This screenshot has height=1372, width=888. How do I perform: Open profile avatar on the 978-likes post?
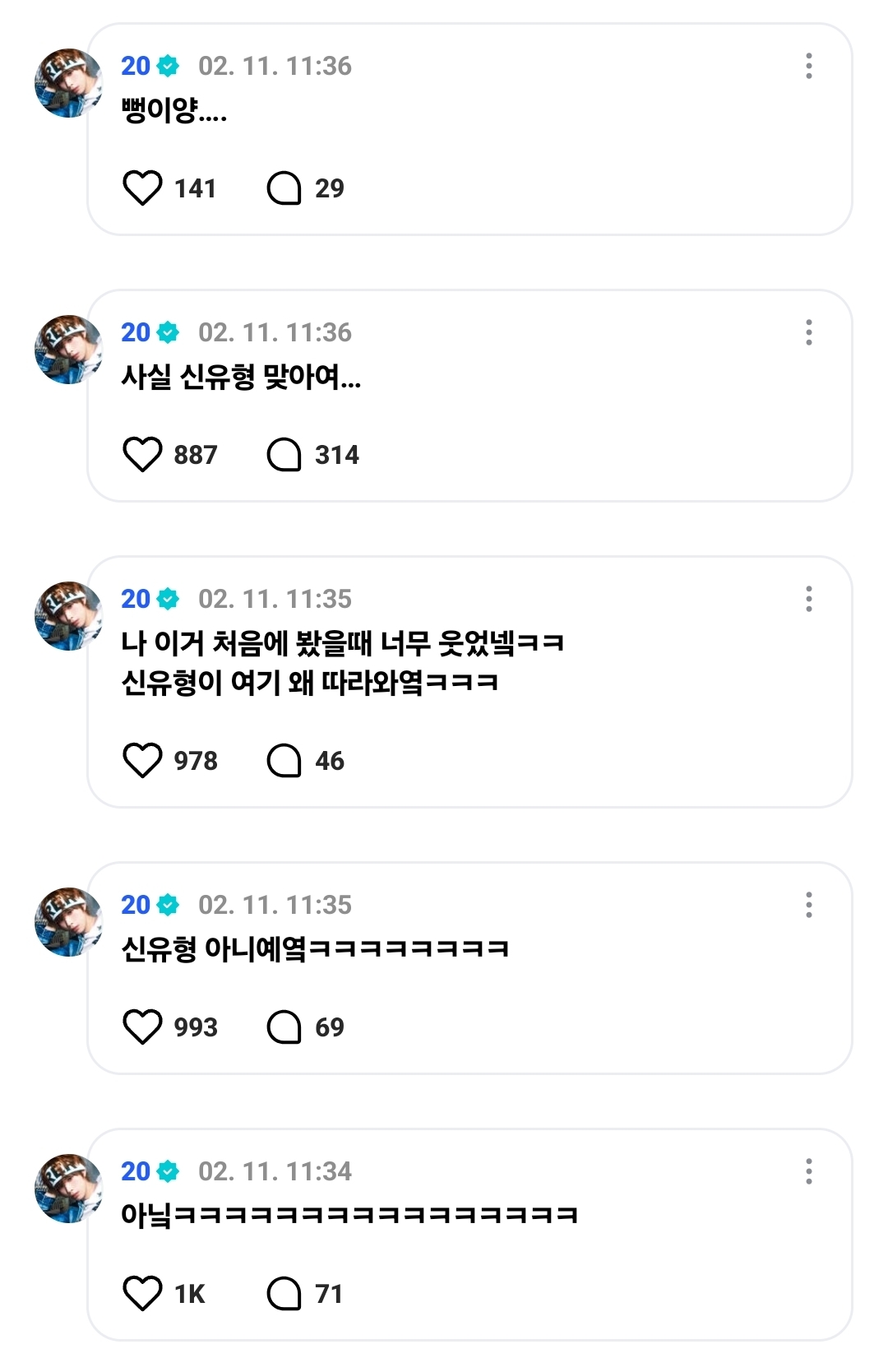(x=68, y=616)
